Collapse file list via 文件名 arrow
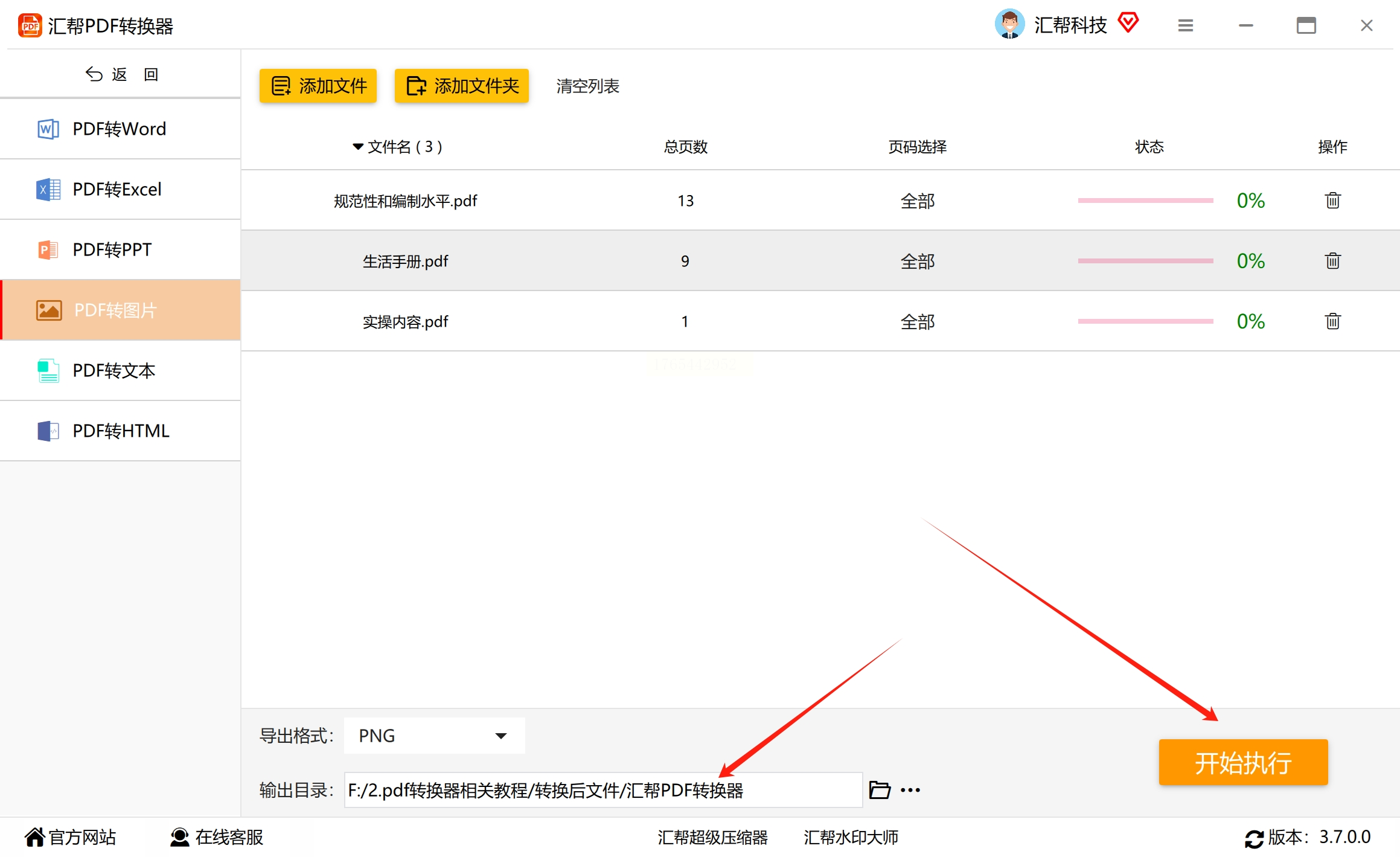Viewport: 1400px width, 857px height. 357,147
